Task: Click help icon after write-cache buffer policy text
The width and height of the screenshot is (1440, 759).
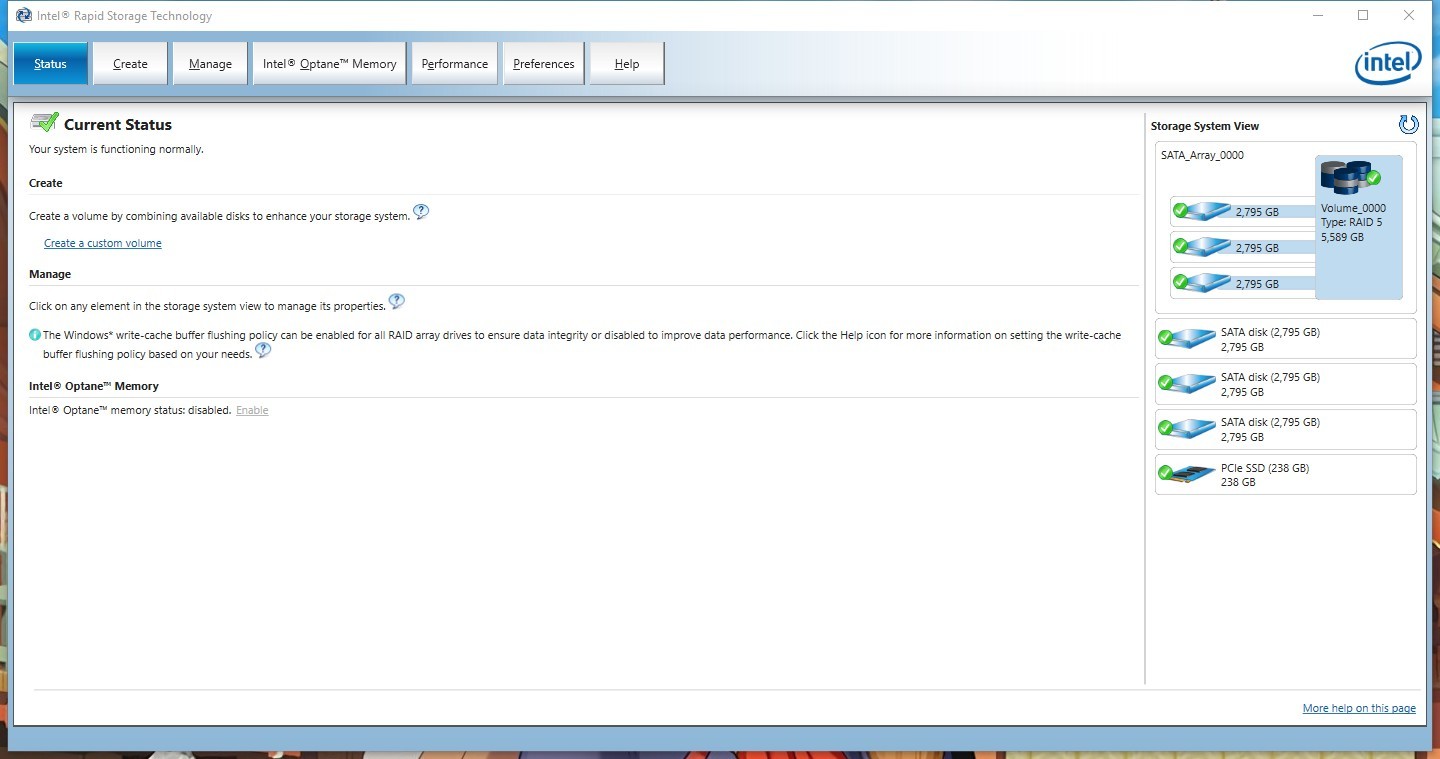Action: 263,350
